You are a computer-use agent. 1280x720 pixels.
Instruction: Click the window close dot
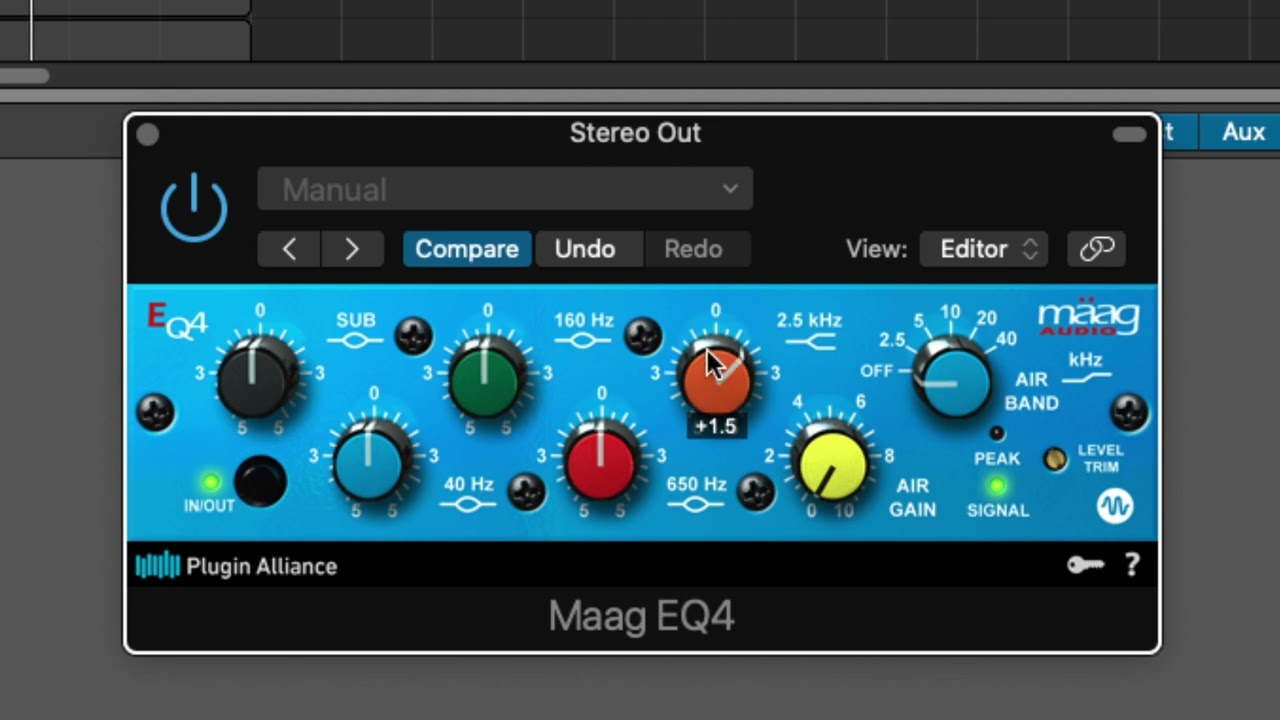tap(148, 134)
